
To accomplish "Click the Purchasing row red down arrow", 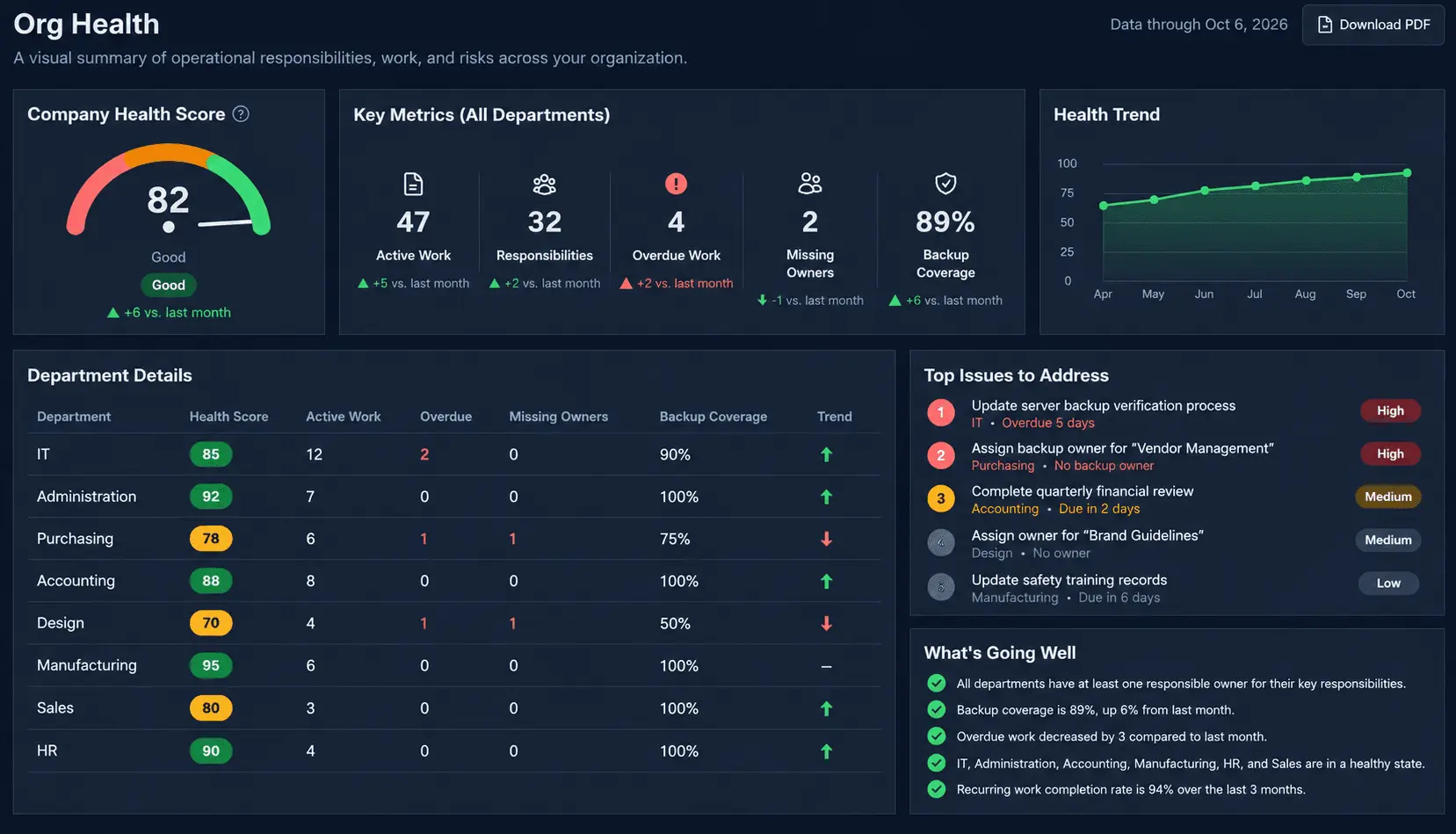I will (826, 539).
